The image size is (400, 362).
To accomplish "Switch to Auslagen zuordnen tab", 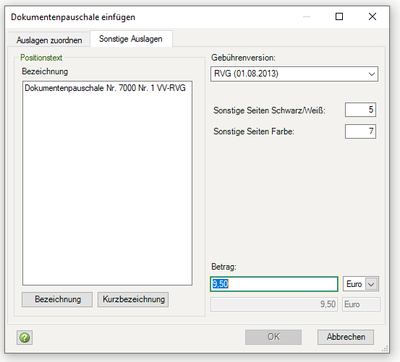I will pyautogui.click(x=49, y=40).
